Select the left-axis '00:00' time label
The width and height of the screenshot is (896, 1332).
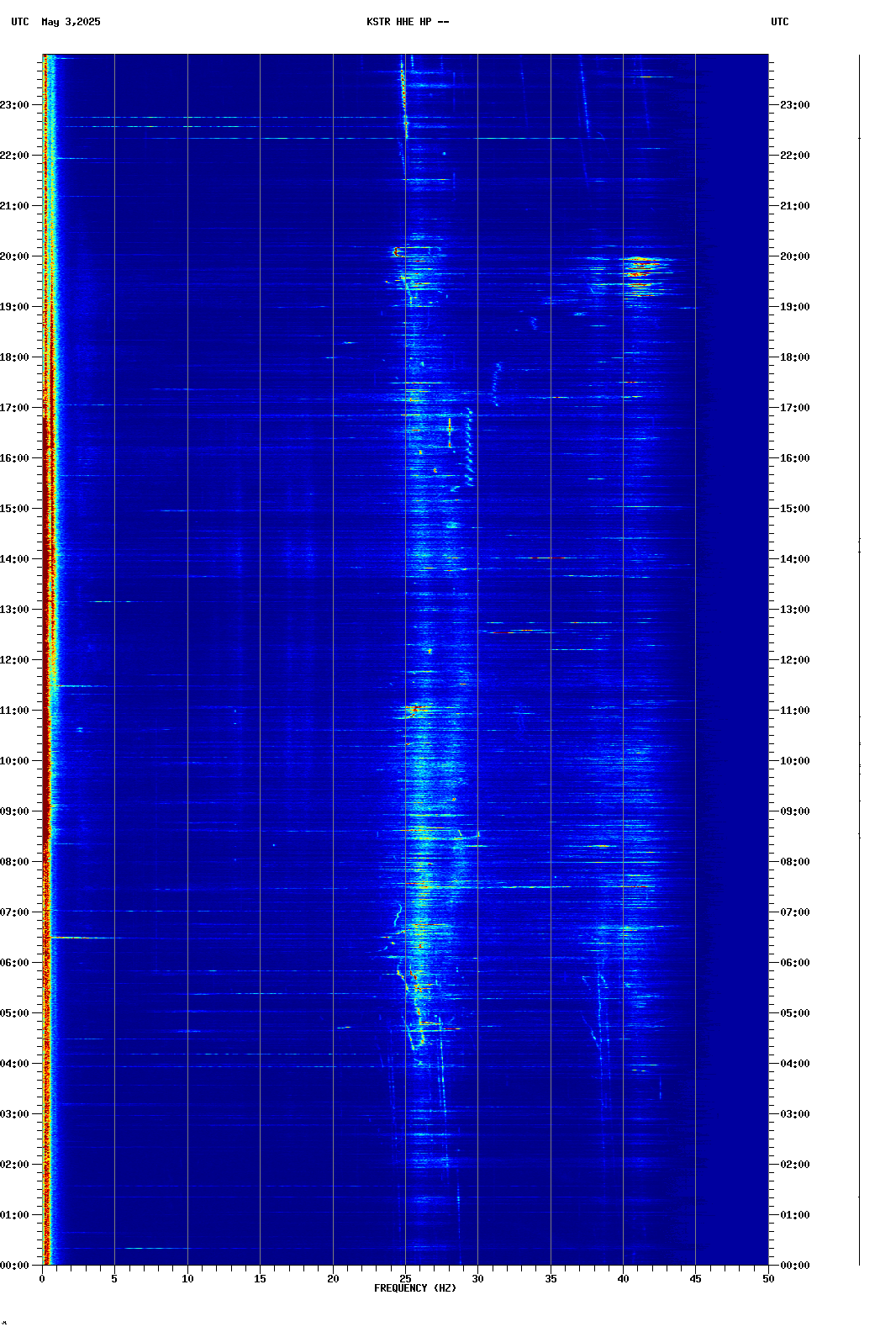click(14, 1266)
